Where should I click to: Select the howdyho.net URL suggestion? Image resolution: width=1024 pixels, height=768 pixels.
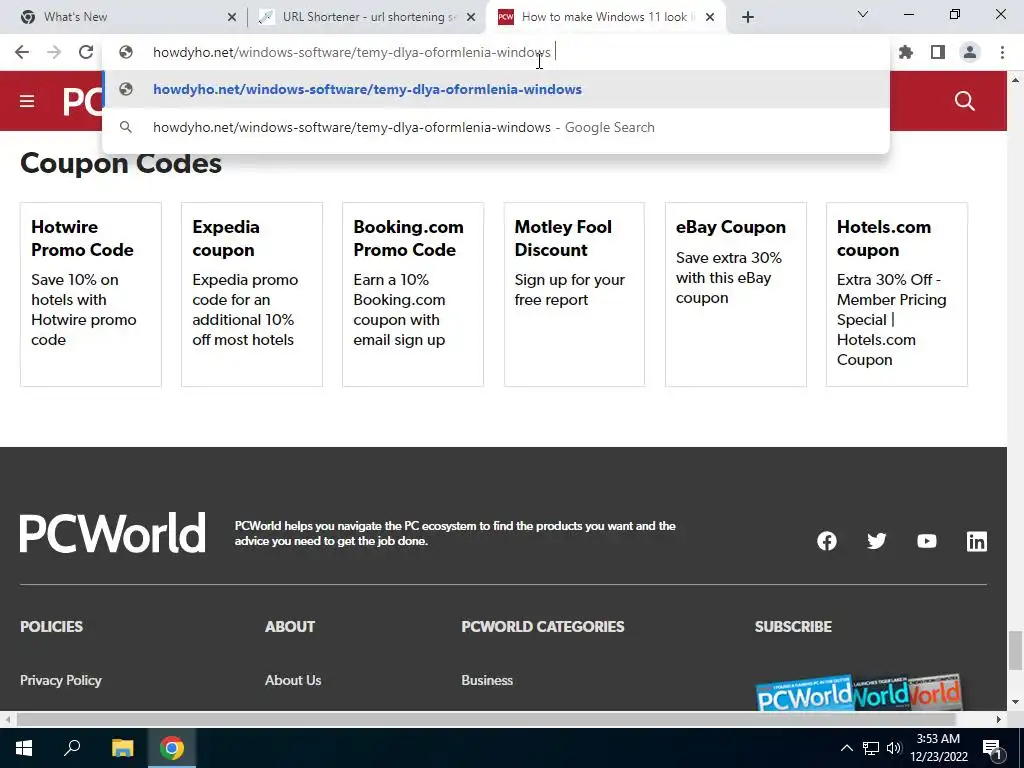pos(496,89)
